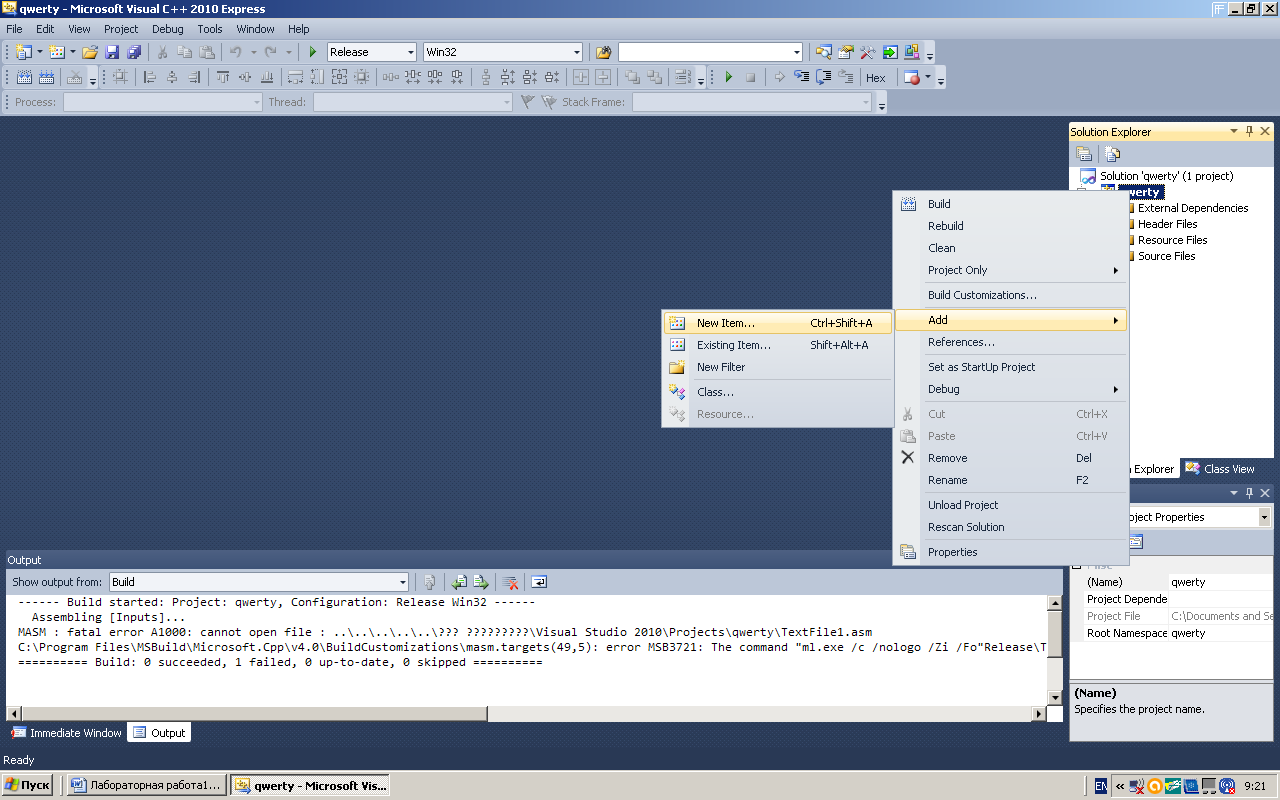Viewport: 1280px width, 800px height.
Task: Open Project Only submenu
Action: pyautogui.click(x=1011, y=270)
